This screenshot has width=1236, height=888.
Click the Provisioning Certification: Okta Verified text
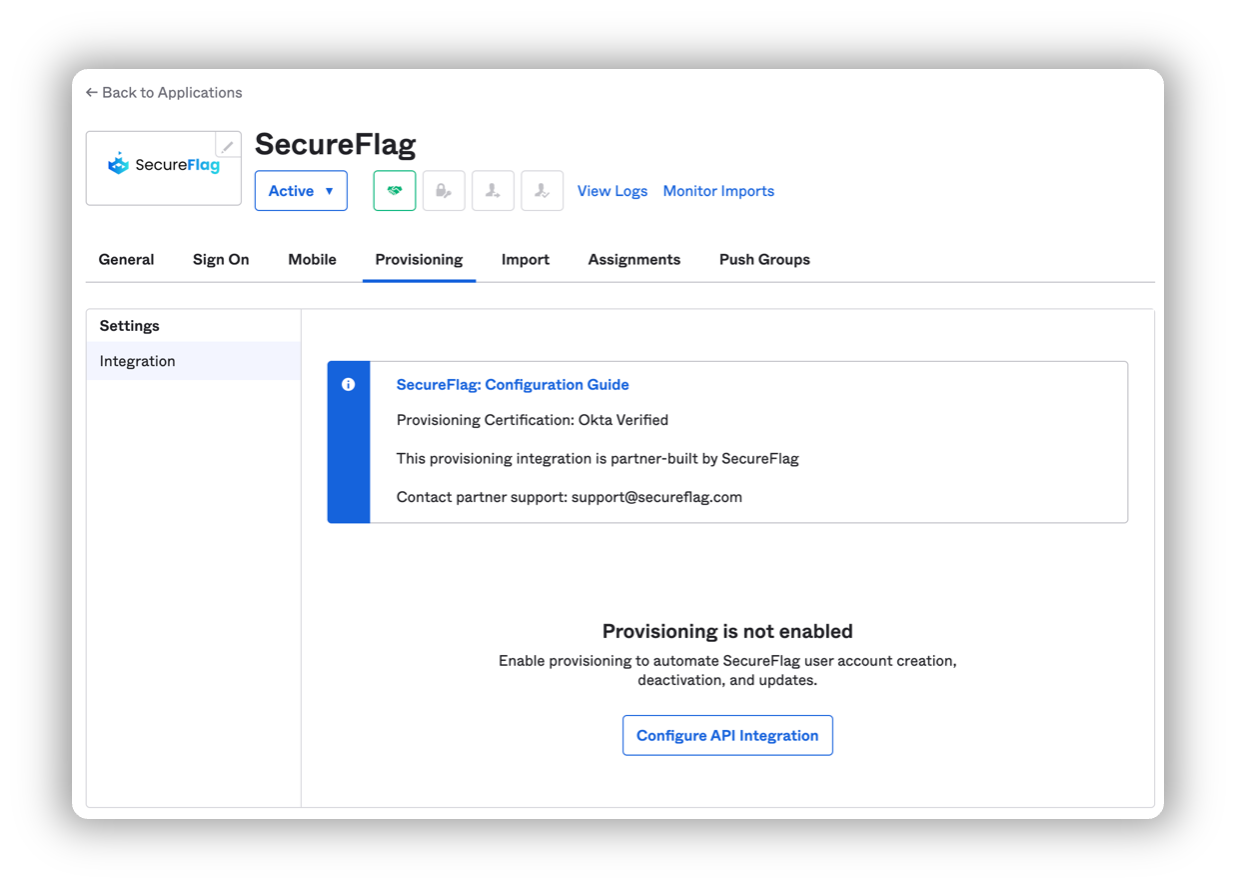tap(532, 420)
